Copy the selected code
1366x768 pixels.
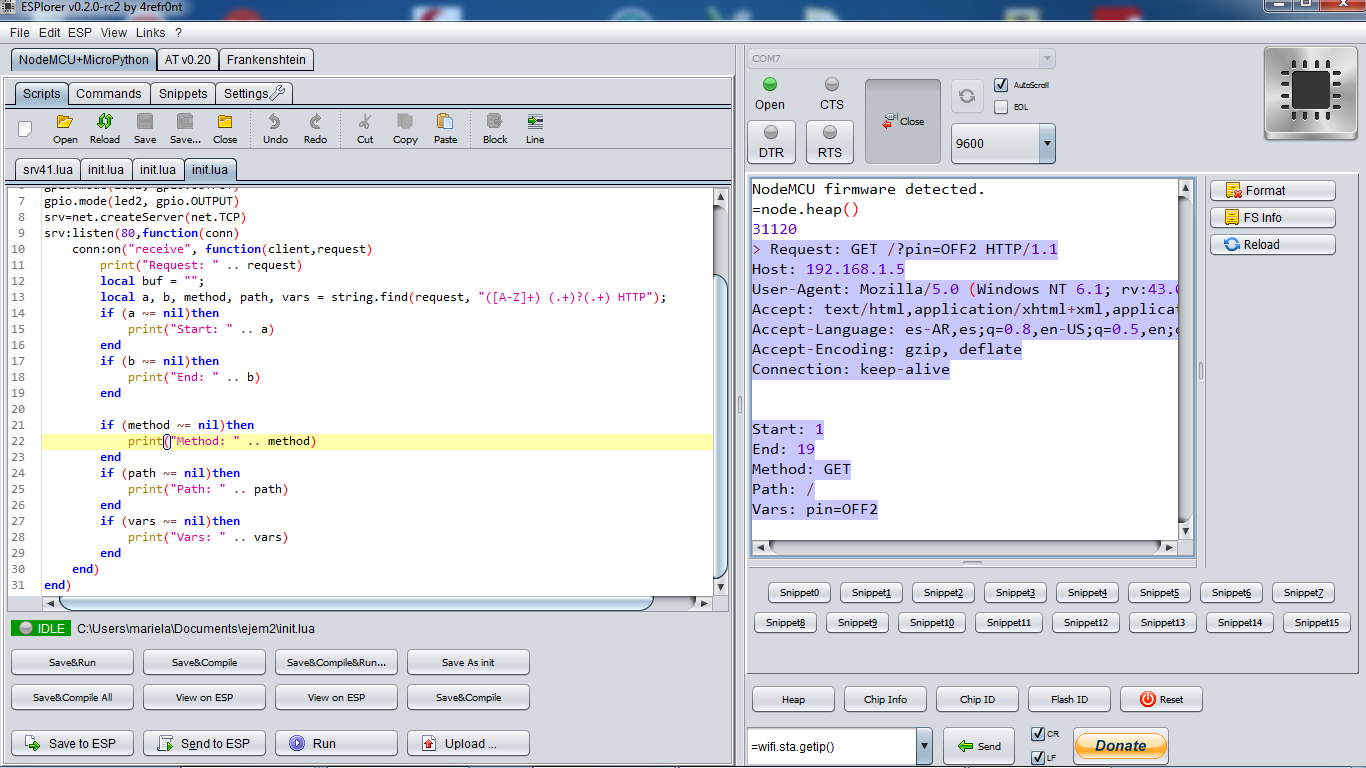click(405, 128)
